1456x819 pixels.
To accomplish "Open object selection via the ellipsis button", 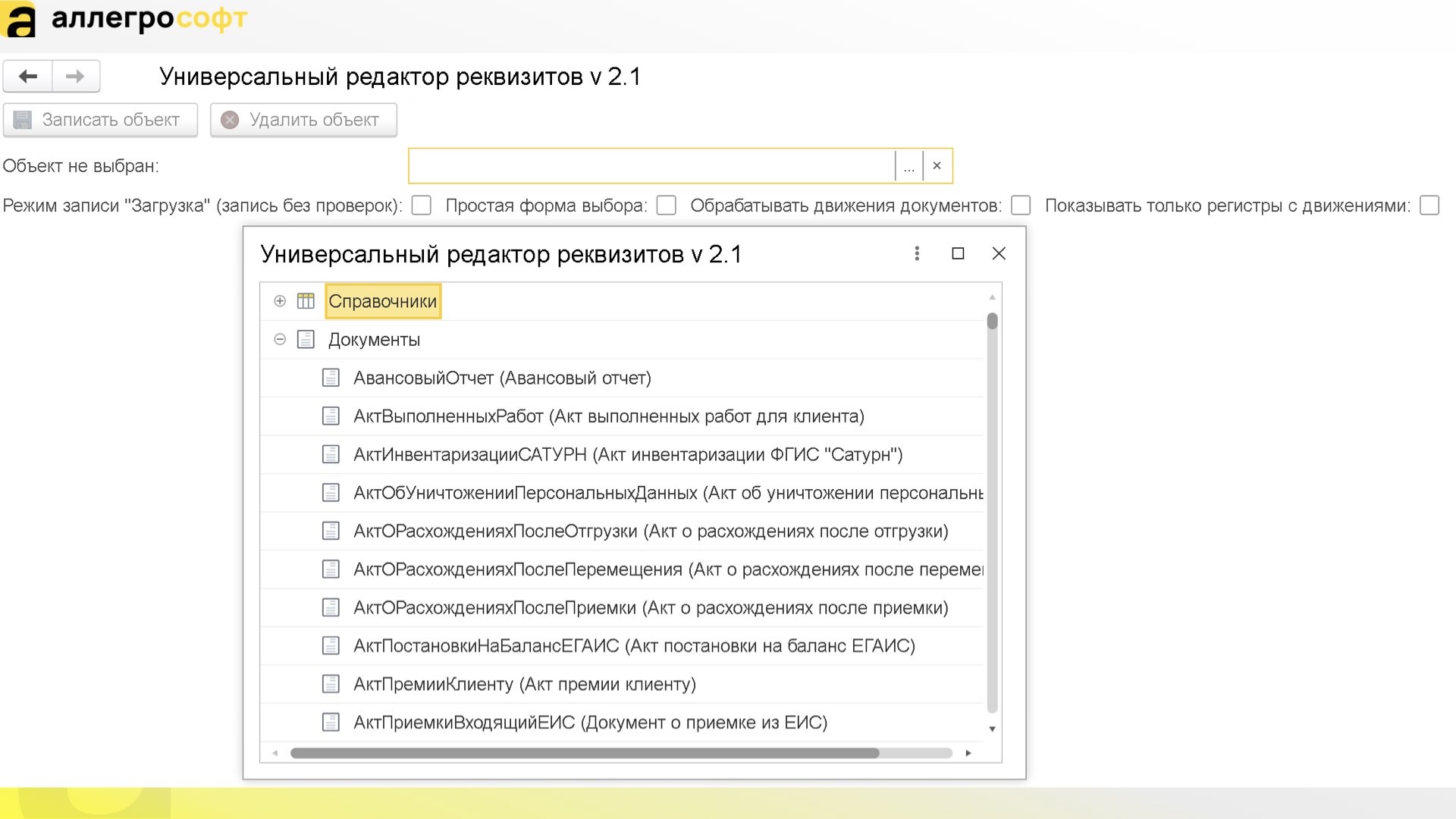I will click(909, 166).
